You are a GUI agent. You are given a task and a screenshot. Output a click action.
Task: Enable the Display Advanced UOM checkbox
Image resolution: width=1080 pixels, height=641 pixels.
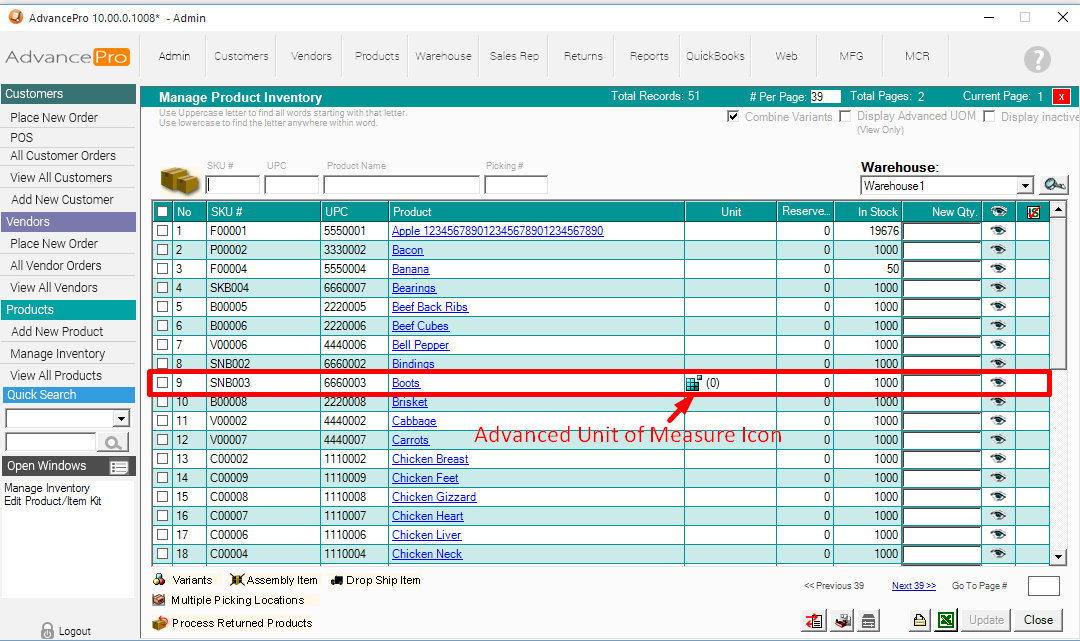(846, 117)
